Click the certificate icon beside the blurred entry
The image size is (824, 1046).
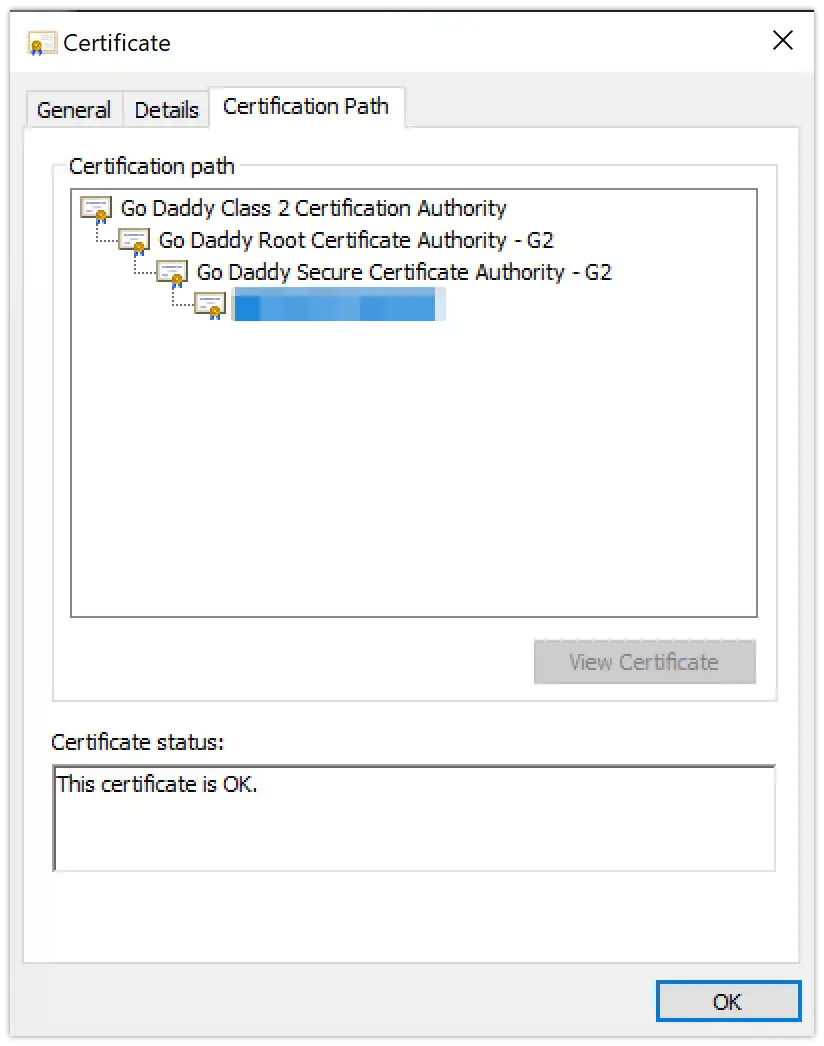(x=209, y=304)
